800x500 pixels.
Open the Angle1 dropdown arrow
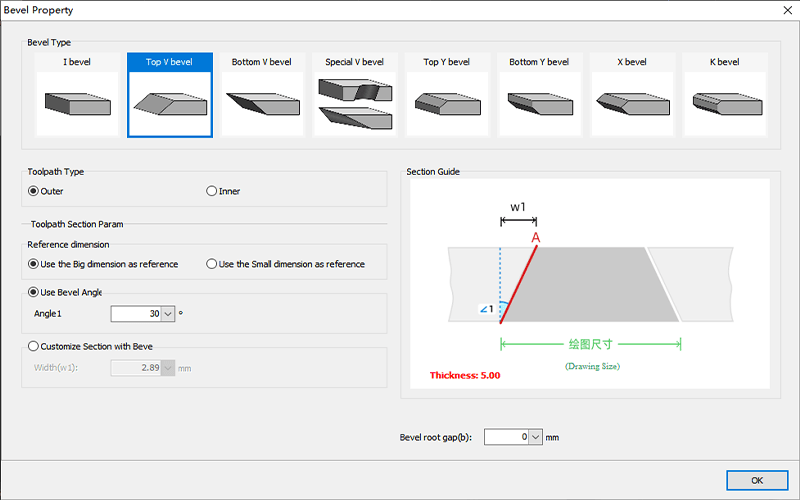[167, 314]
